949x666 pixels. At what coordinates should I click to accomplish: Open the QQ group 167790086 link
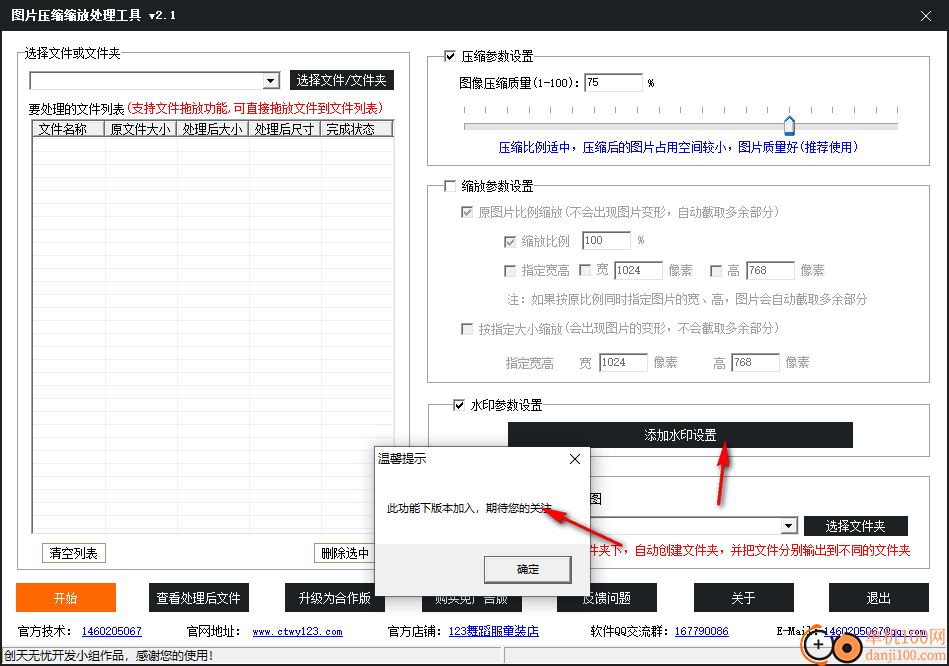pos(701,631)
